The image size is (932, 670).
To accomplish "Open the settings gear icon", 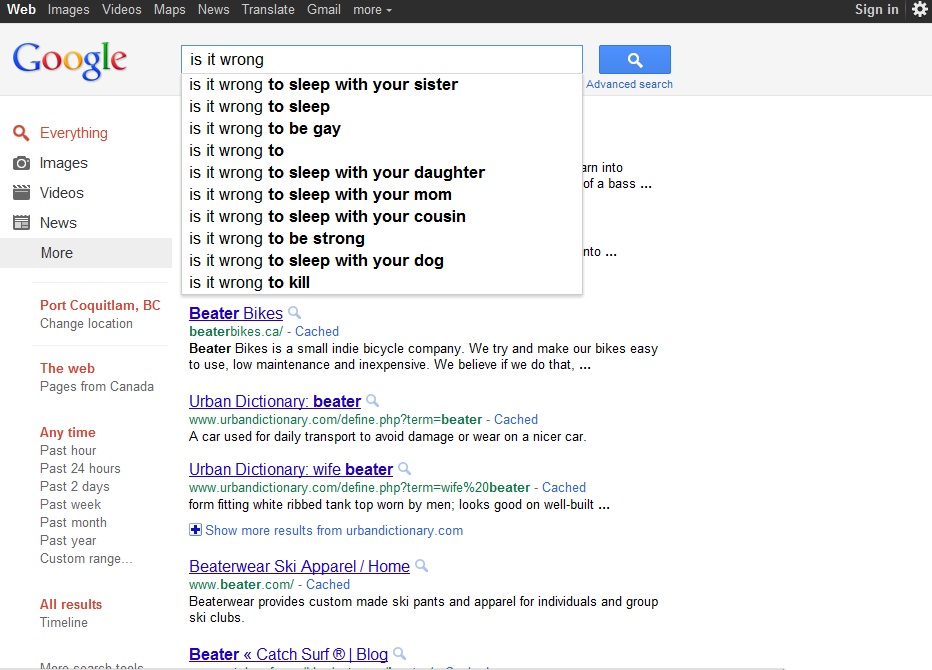I will [920, 9].
